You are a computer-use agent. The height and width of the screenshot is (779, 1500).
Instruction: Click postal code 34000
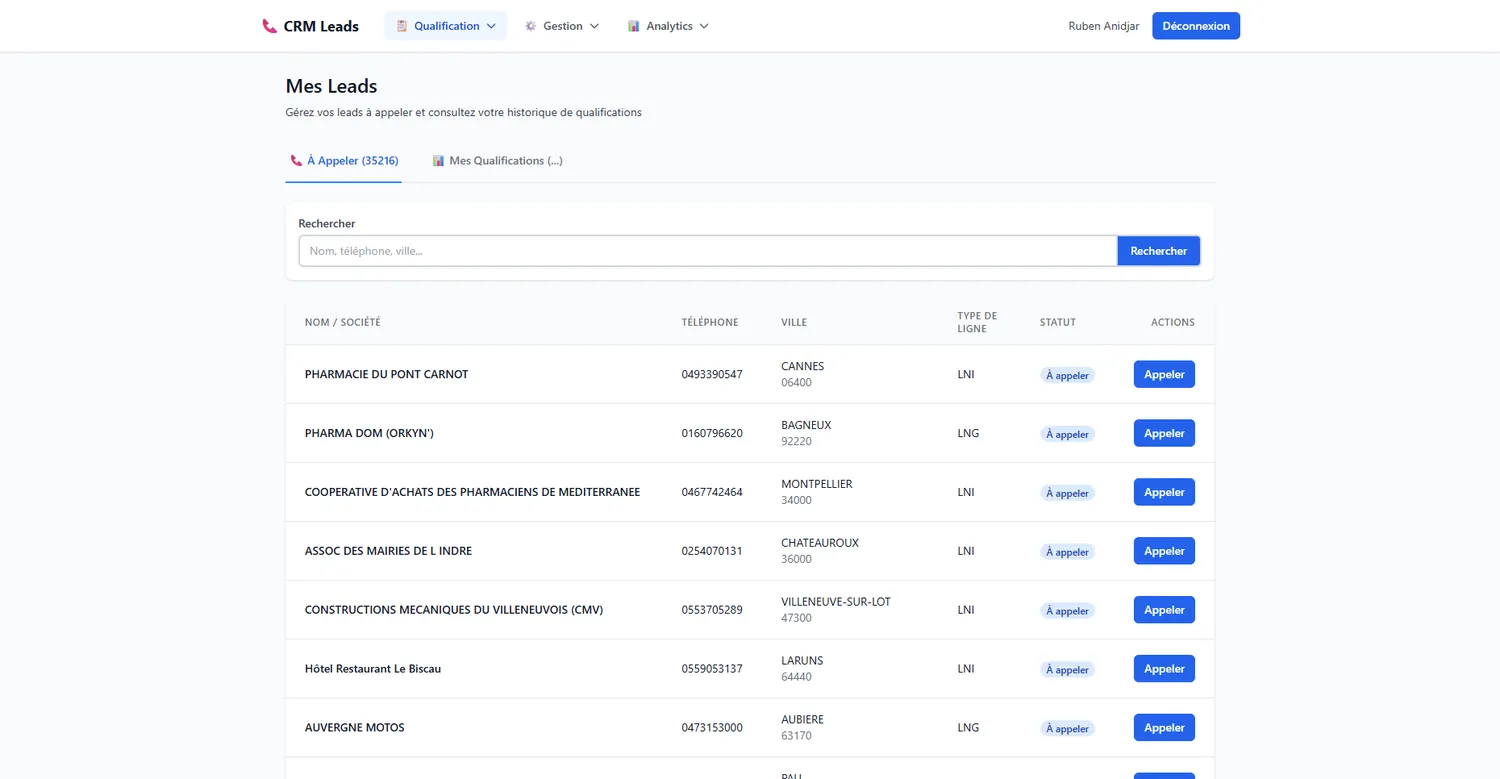(x=797, y=501)
